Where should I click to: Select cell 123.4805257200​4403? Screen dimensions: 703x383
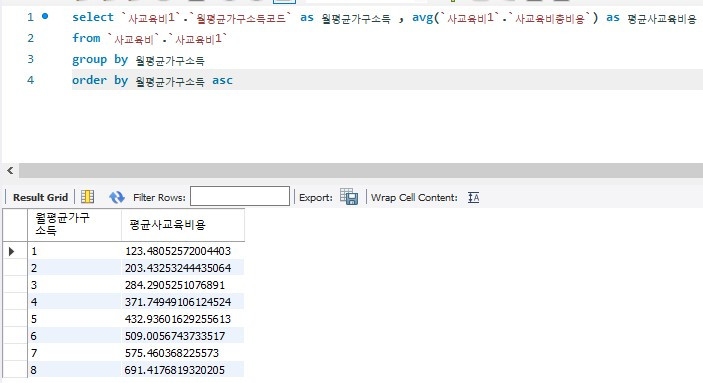click(x=183, y=251)
